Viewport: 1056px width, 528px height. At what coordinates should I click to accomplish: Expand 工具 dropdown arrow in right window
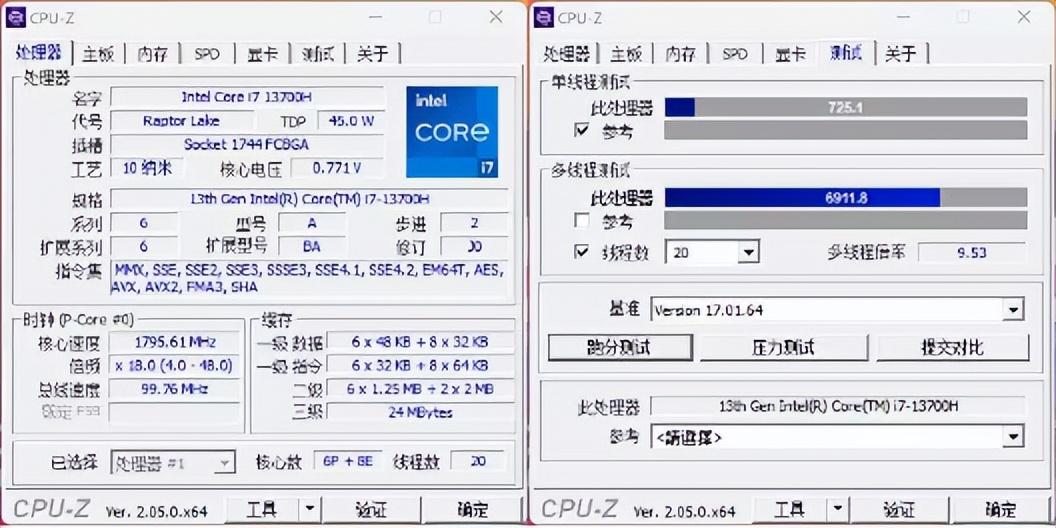[837, 509]
